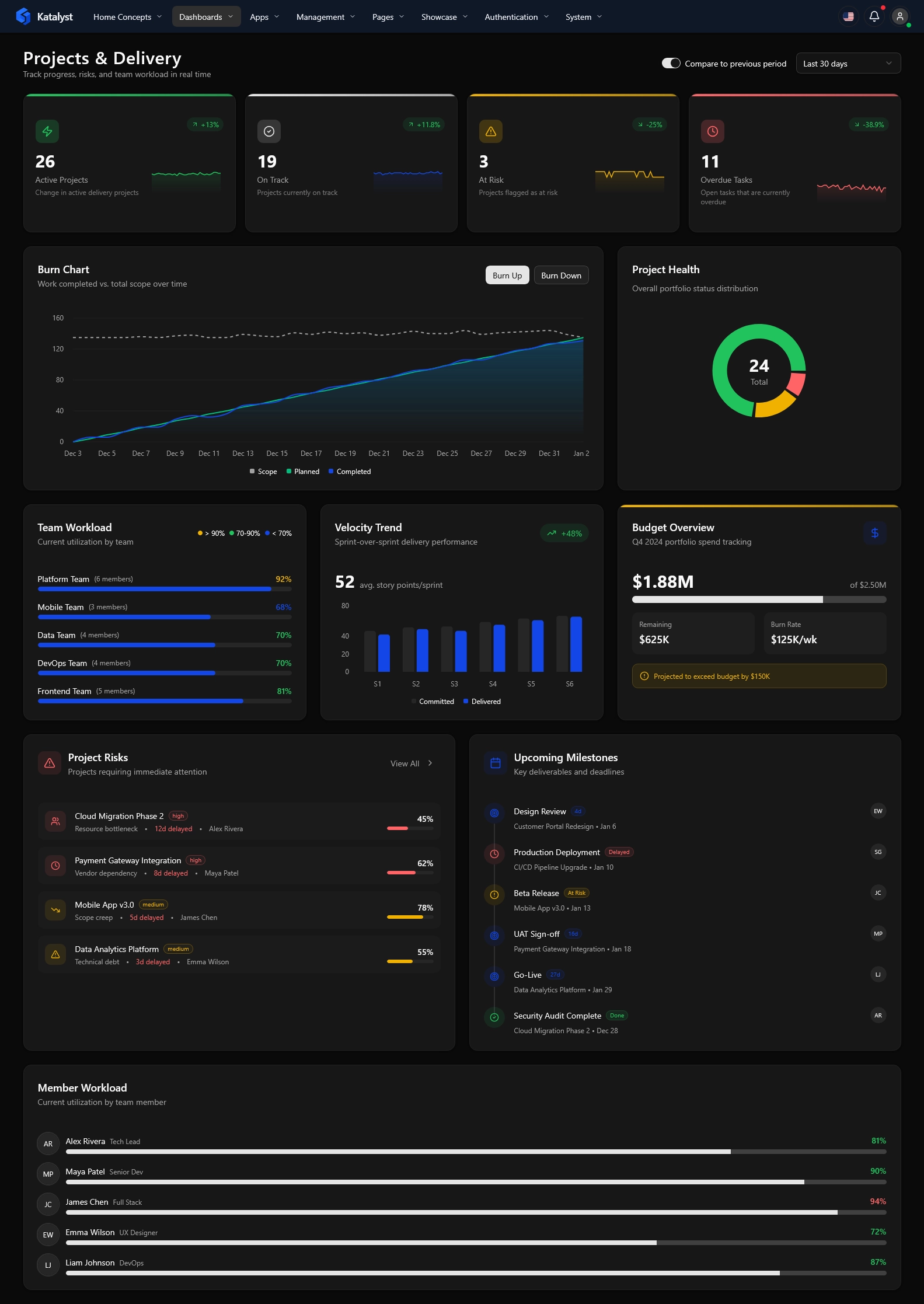Screen dimensions: 924x1304
Task: Open the Apps menu
Action: [264, 17]
